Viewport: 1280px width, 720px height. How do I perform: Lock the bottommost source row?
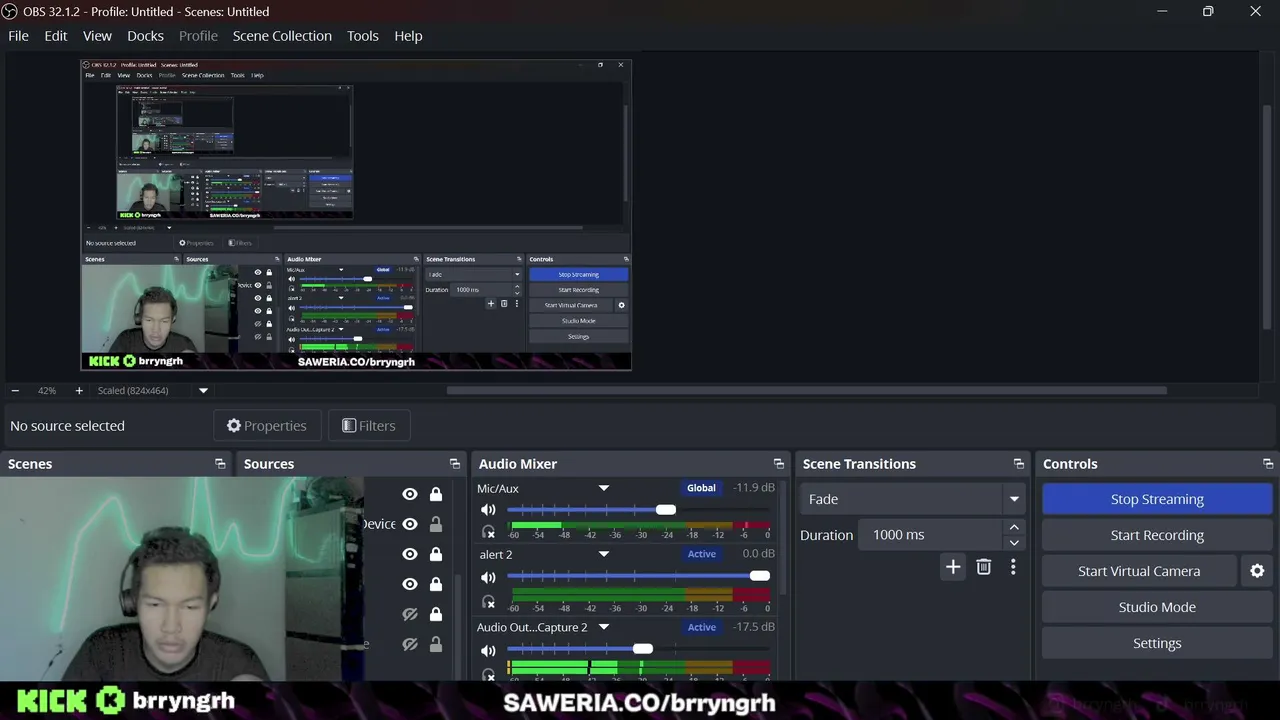(x=436, y=644)
